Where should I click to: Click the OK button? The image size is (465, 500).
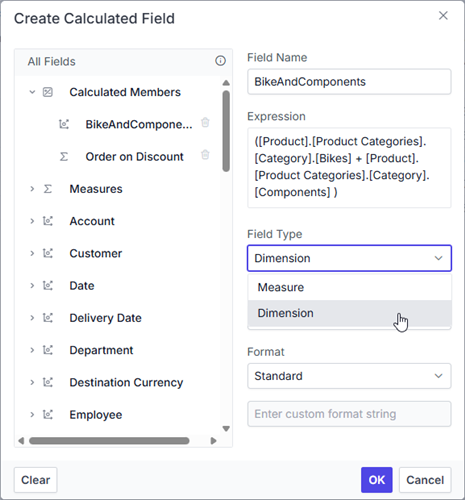[x=377, y=480]
